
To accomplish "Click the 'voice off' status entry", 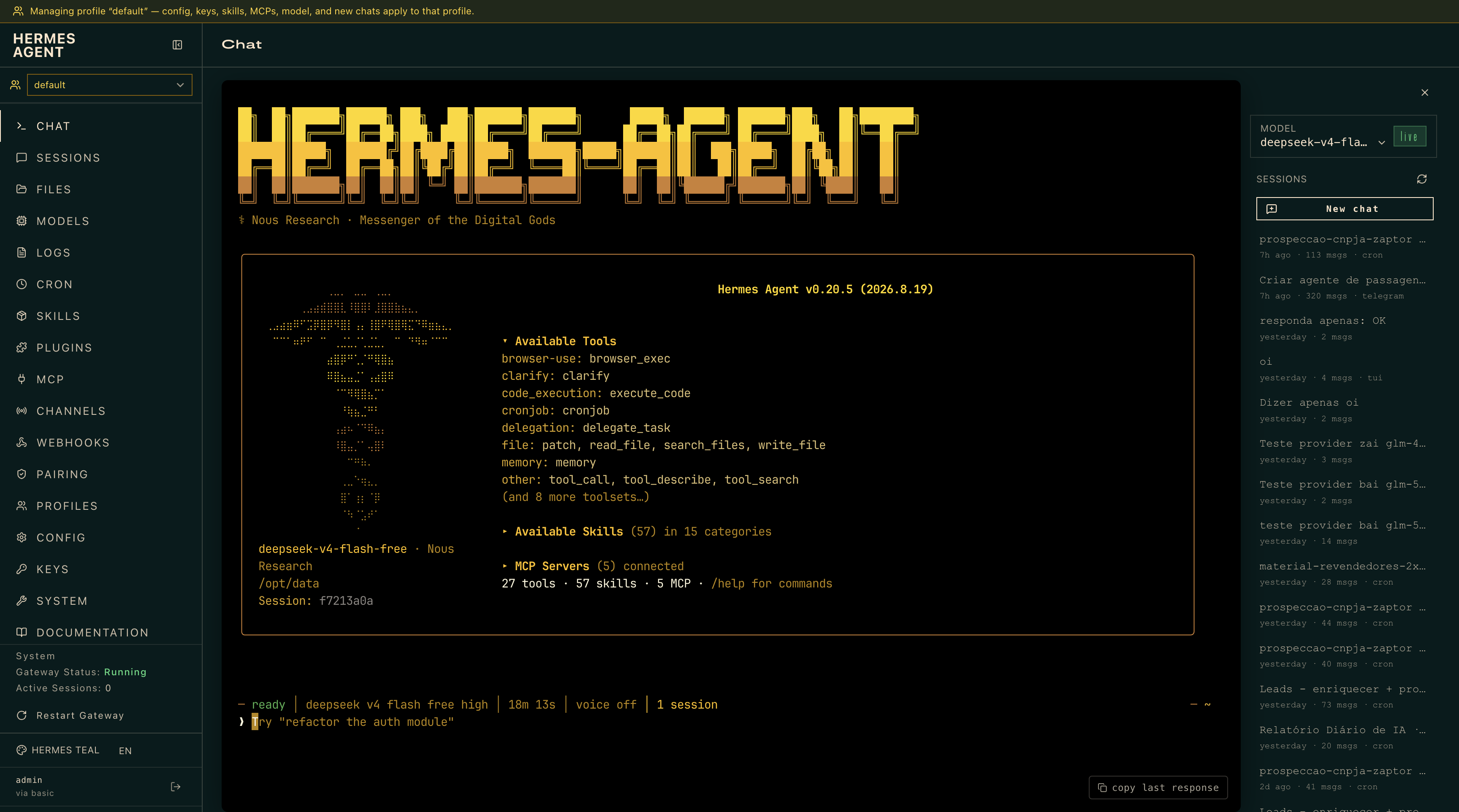I will 606,705.
